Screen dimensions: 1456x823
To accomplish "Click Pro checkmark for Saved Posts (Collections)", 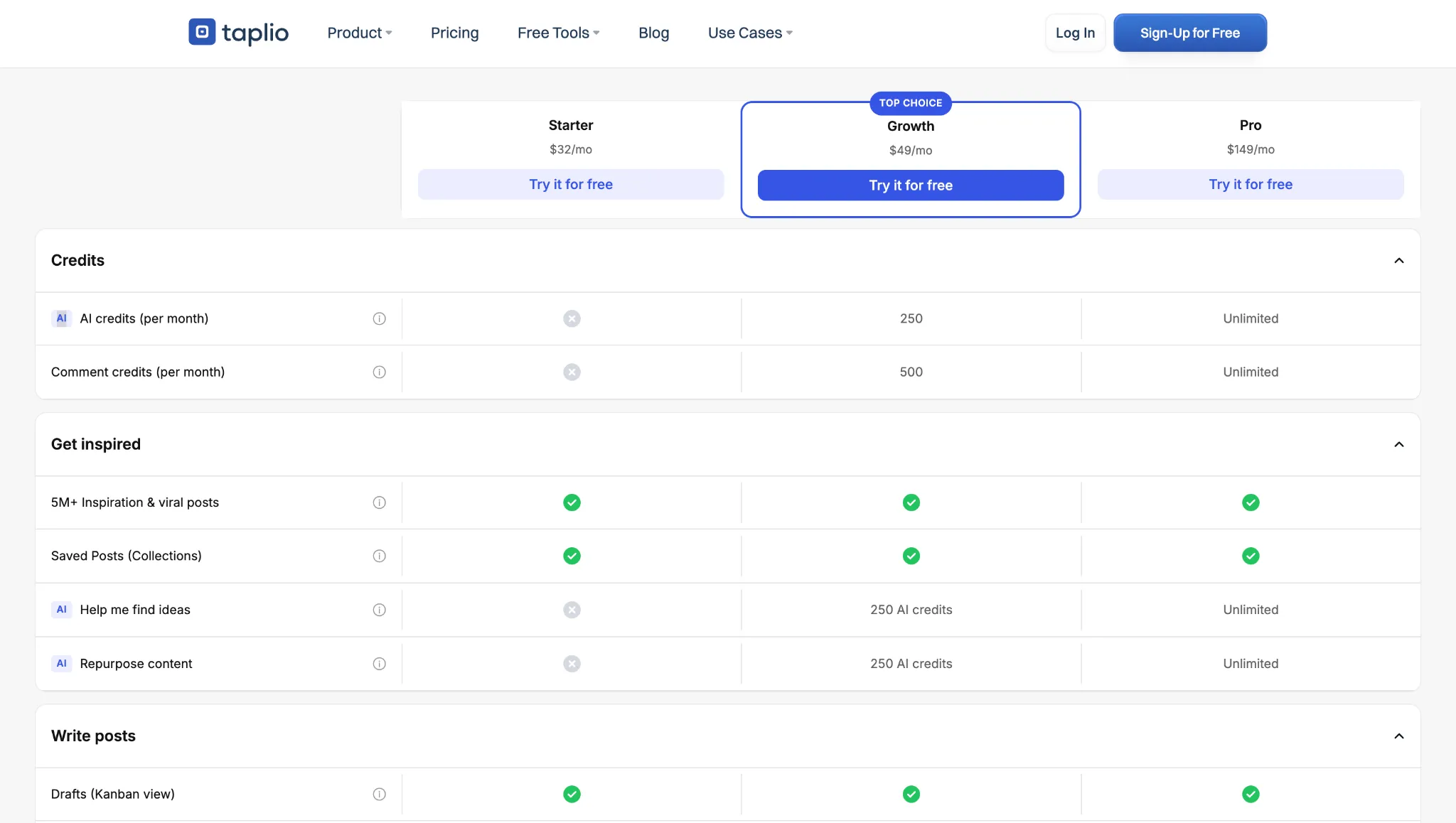I will coord(1251,556).
